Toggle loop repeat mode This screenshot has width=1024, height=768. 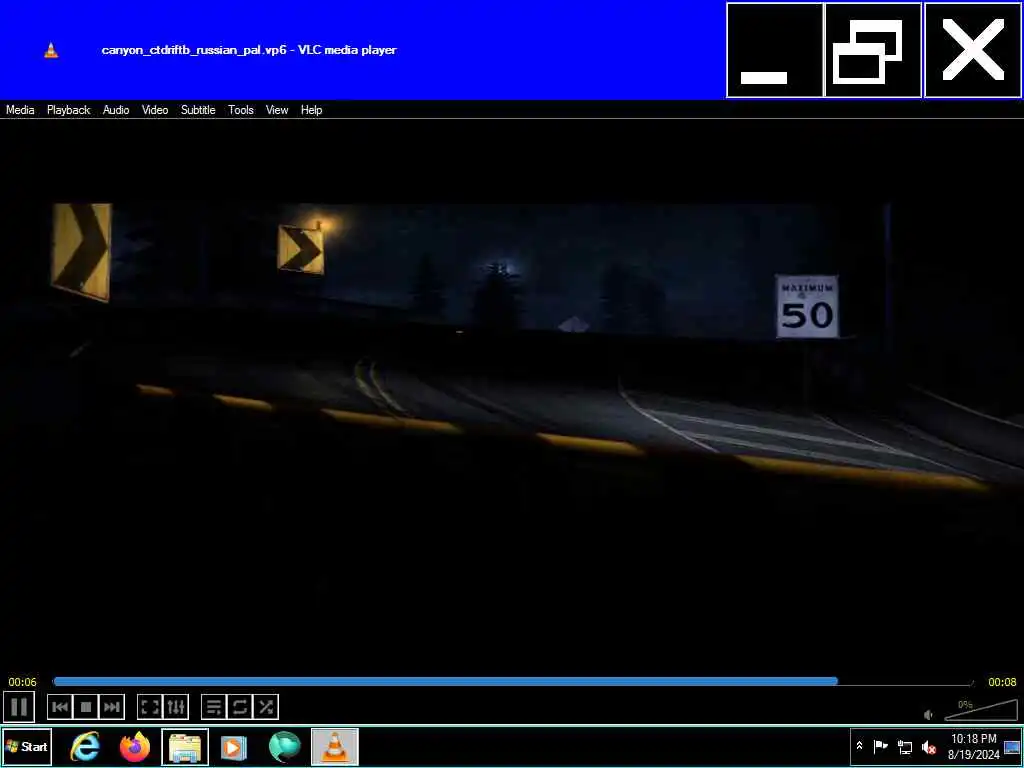pyautogui.click(x=240, y=707)
